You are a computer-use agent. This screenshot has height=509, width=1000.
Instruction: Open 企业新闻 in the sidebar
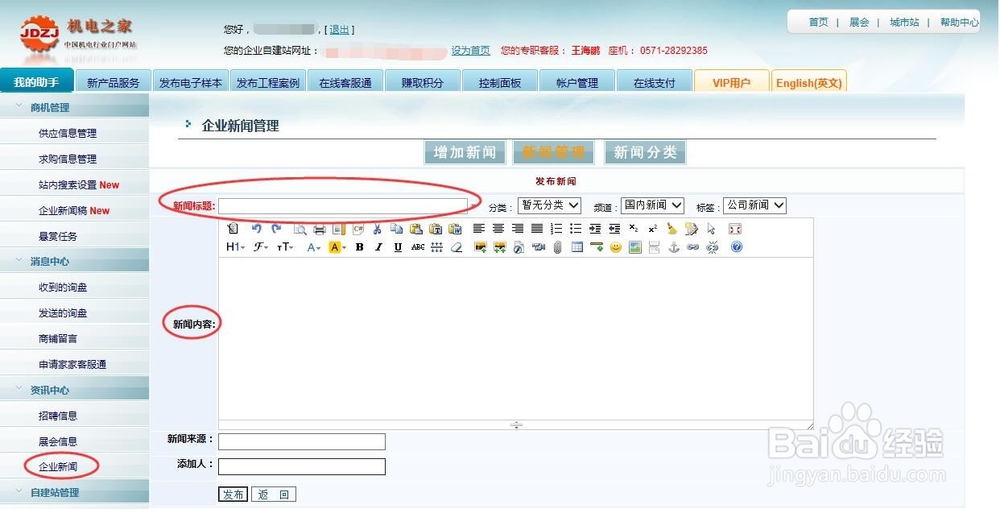tap(58, 467)
